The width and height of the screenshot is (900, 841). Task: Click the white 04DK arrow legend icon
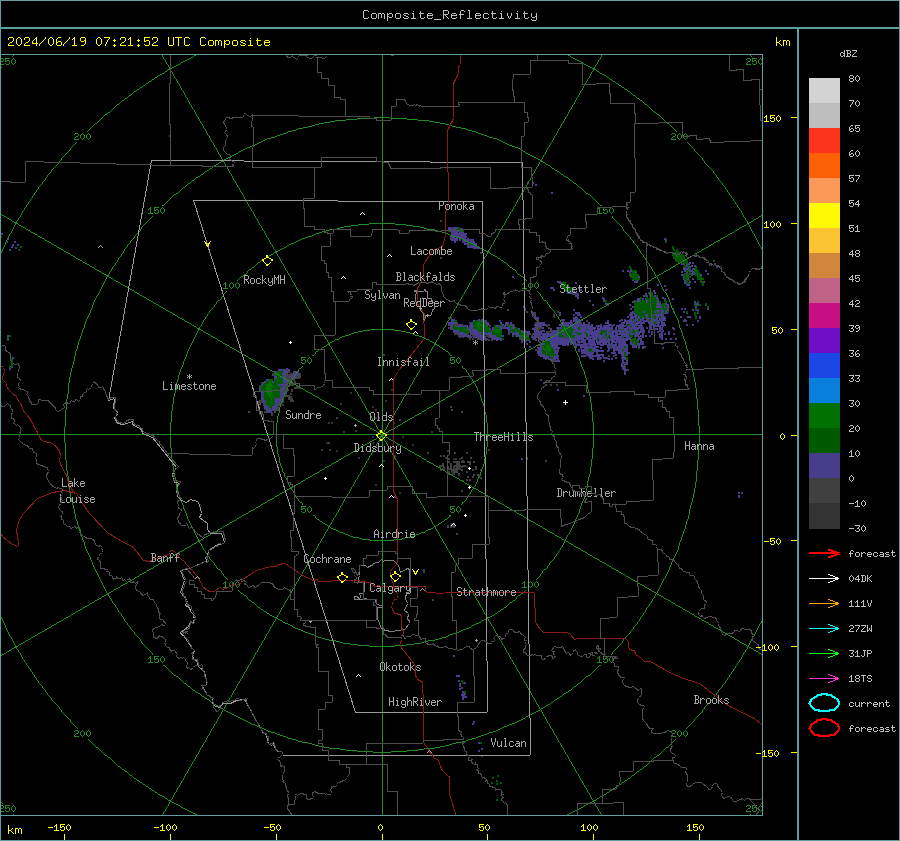pos(824,578)
